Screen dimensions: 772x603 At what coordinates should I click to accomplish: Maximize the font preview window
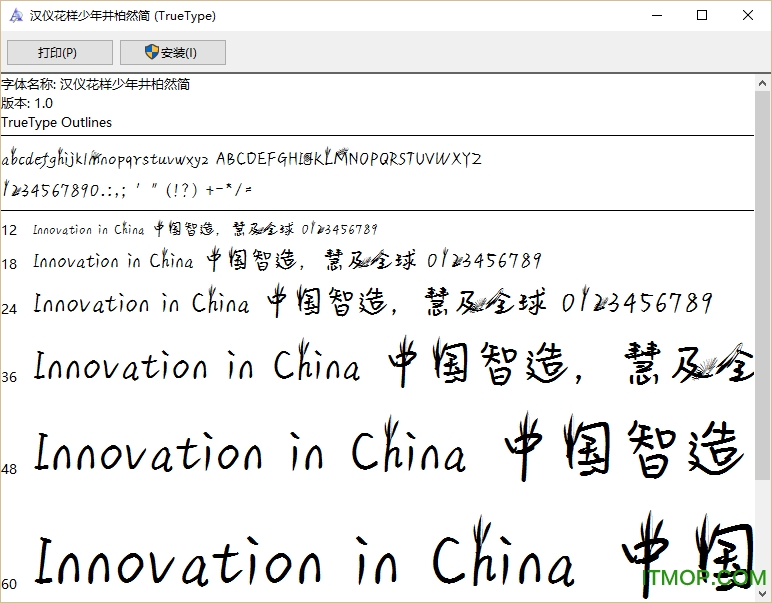(x=702, y=15)
